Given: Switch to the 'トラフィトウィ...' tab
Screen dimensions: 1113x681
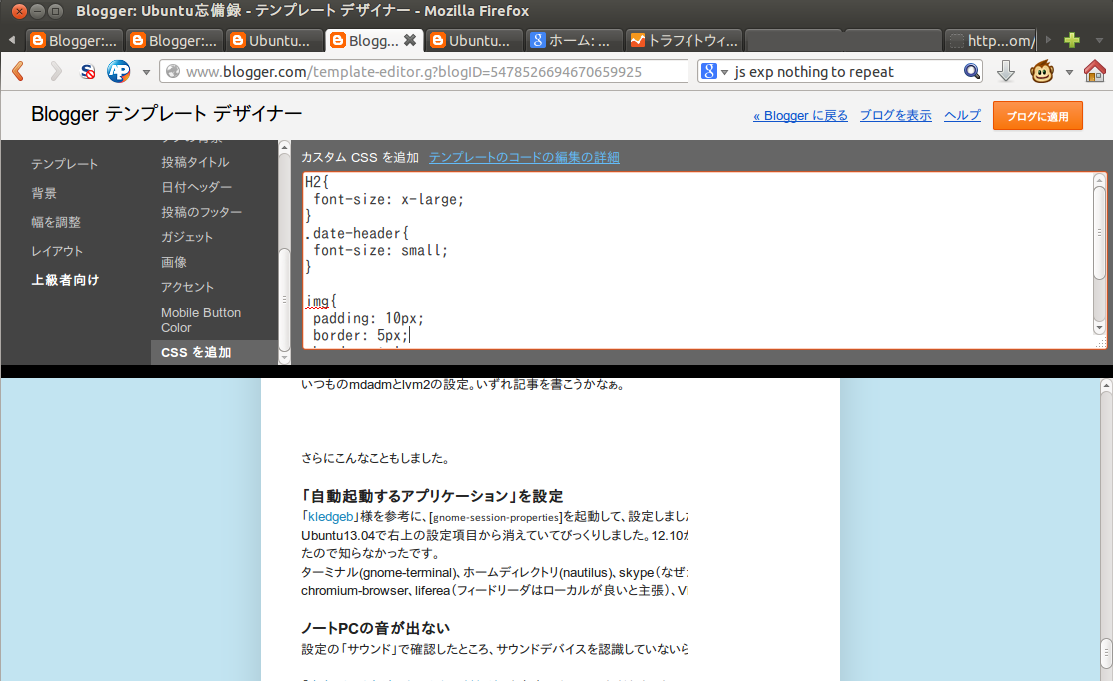Looking at the screenshot, I should point(684,40).
